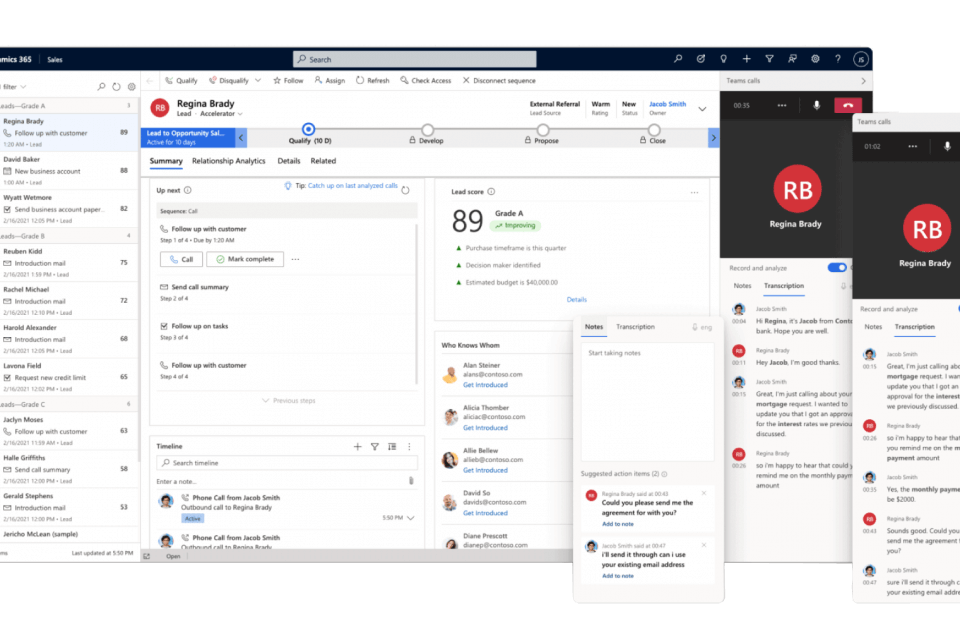
Task: Click the filter icon in the Timeline header
Action: tap(375, 447)
